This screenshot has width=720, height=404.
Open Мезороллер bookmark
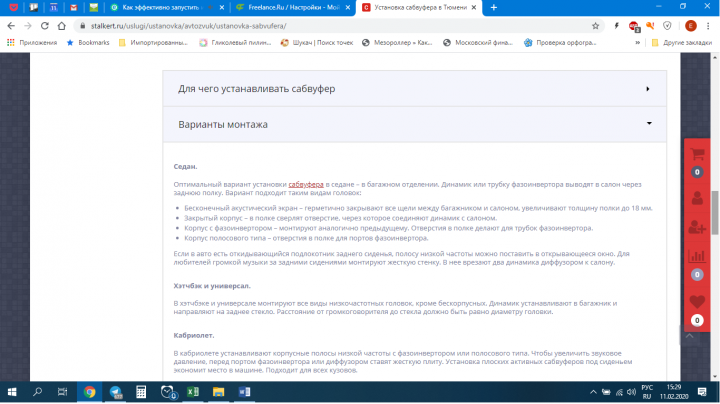tap(398, 43)
